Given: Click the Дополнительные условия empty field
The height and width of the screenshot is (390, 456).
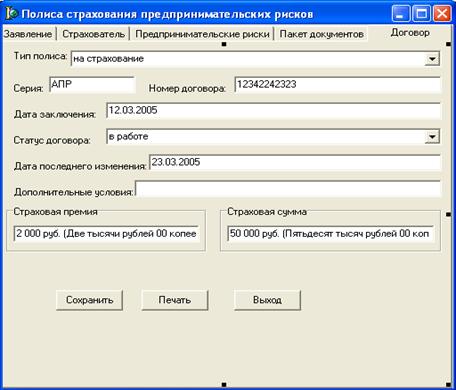Looking at the screenshot, I should 288,189.
